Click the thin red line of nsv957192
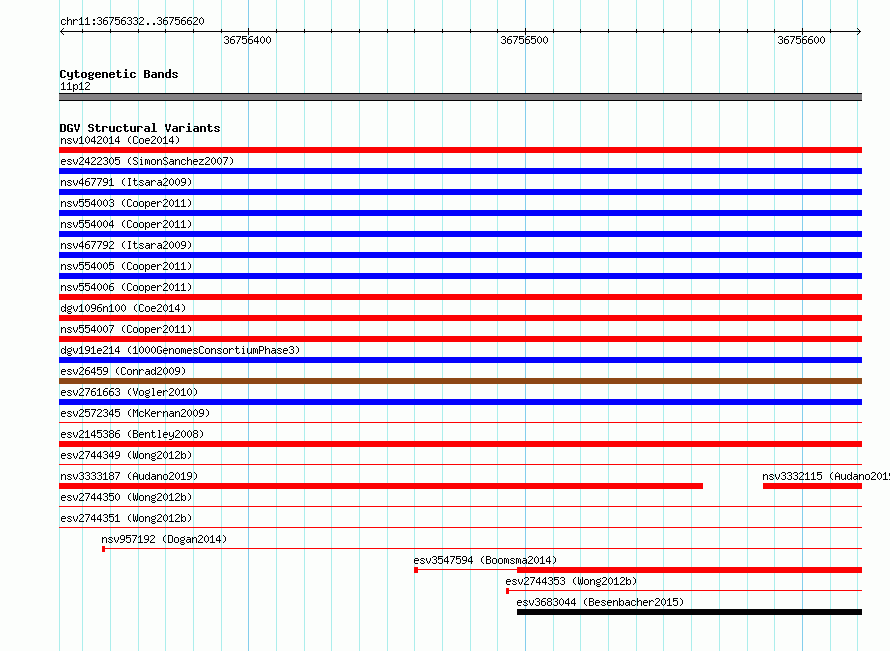 coord(482,549)
